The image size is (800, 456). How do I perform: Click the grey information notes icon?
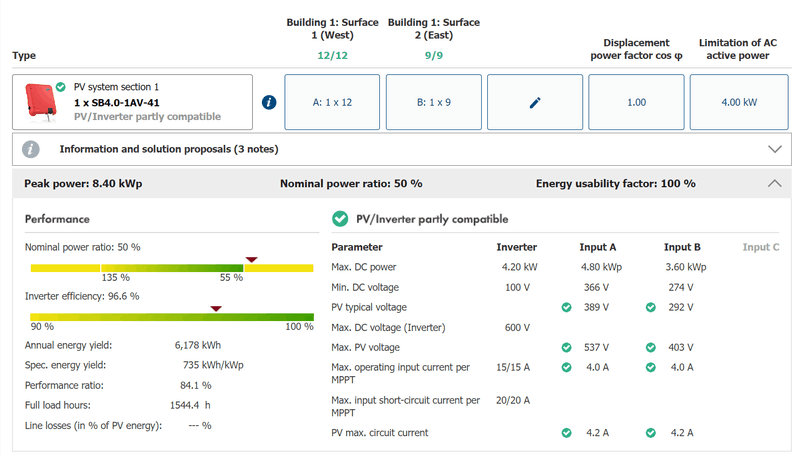click(x=31, y=149)
